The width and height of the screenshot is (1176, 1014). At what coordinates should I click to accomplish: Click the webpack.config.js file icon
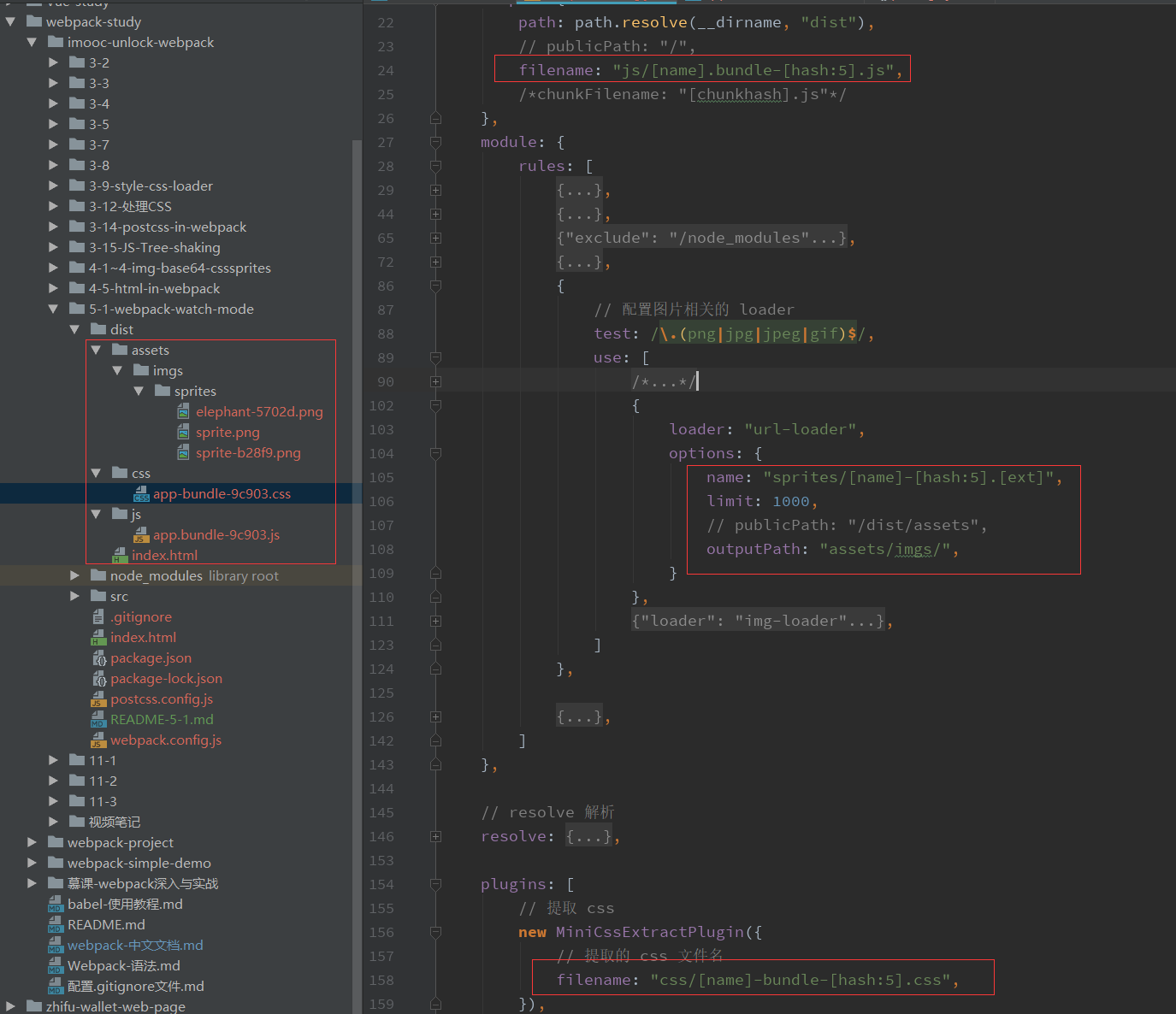98,740
